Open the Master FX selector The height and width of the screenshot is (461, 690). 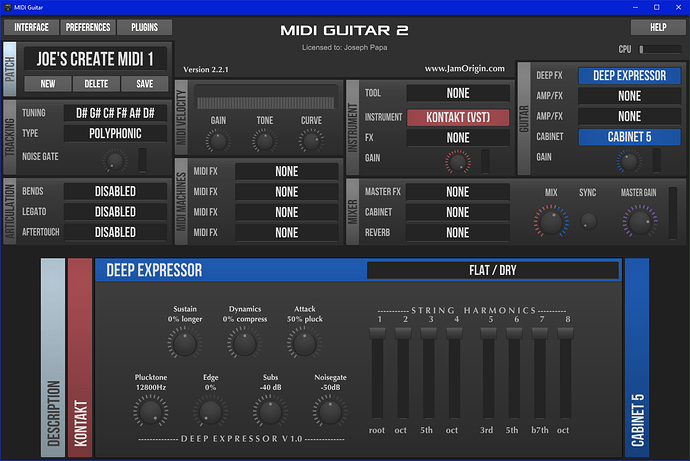point(458,192)
